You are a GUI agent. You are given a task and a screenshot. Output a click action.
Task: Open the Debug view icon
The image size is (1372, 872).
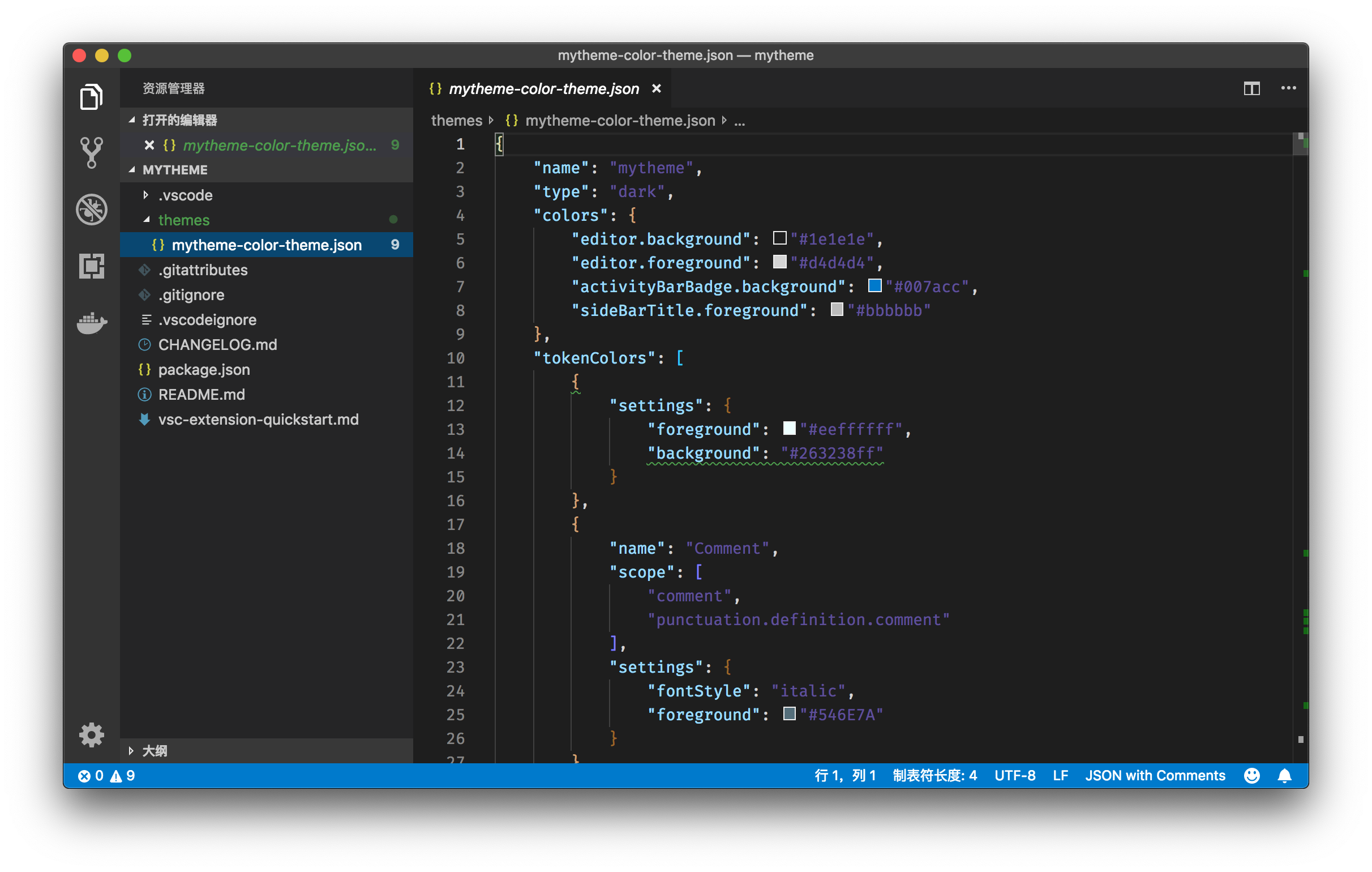(x=91, y=209)
